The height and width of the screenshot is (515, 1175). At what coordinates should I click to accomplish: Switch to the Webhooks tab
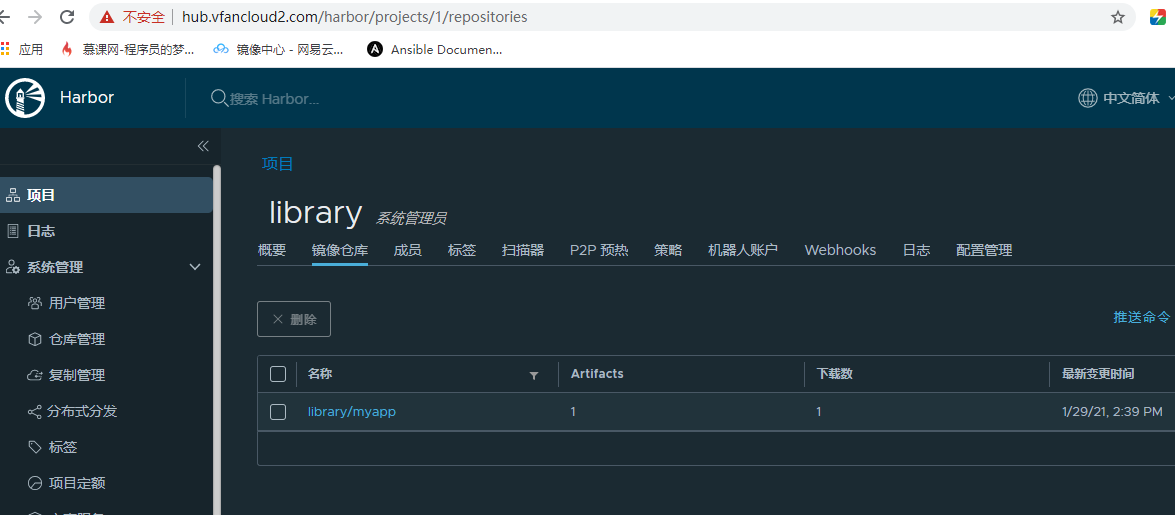click(840, 250)
